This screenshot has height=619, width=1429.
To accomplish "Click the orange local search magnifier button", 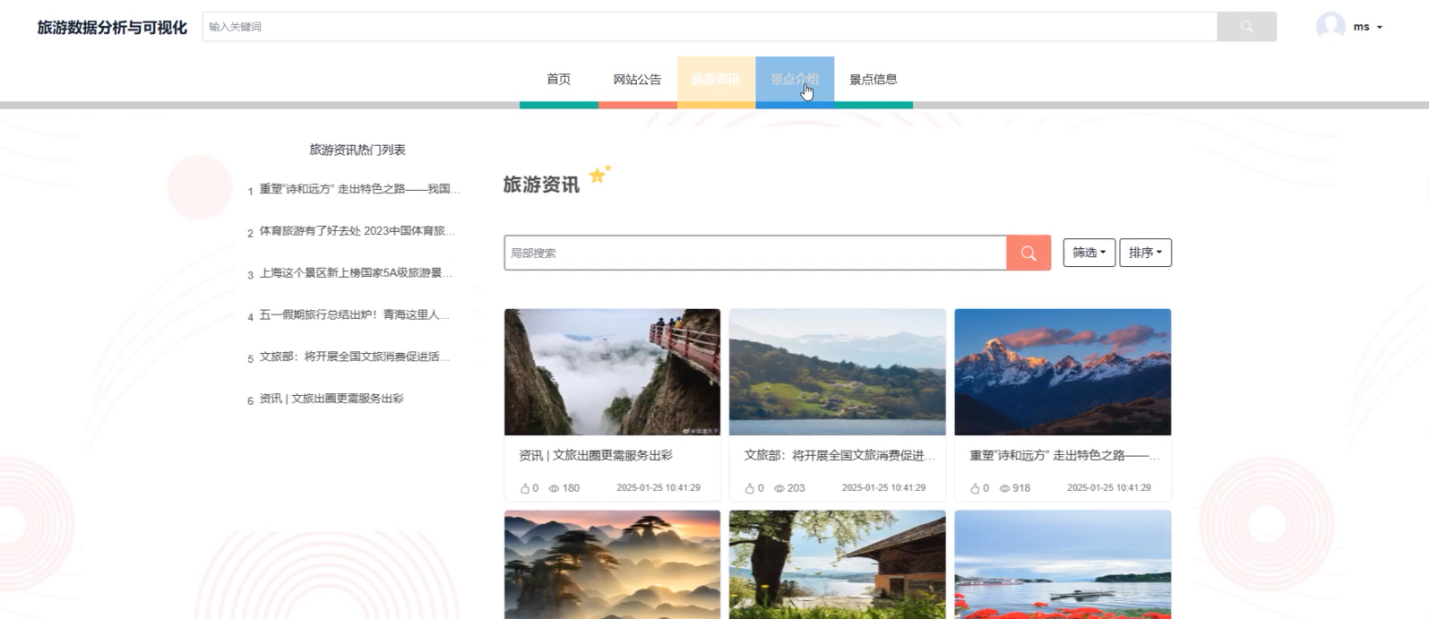I will (1028, 253).
